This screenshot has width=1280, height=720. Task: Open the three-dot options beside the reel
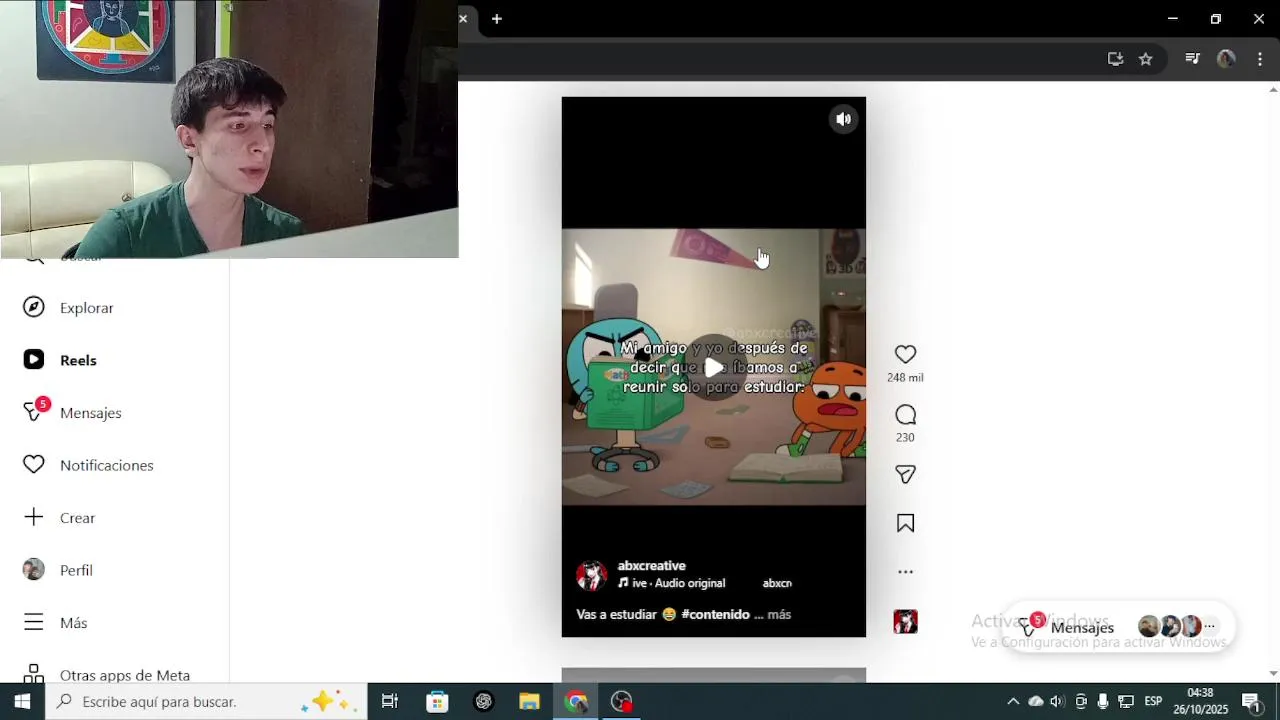[x=905, y=572]
